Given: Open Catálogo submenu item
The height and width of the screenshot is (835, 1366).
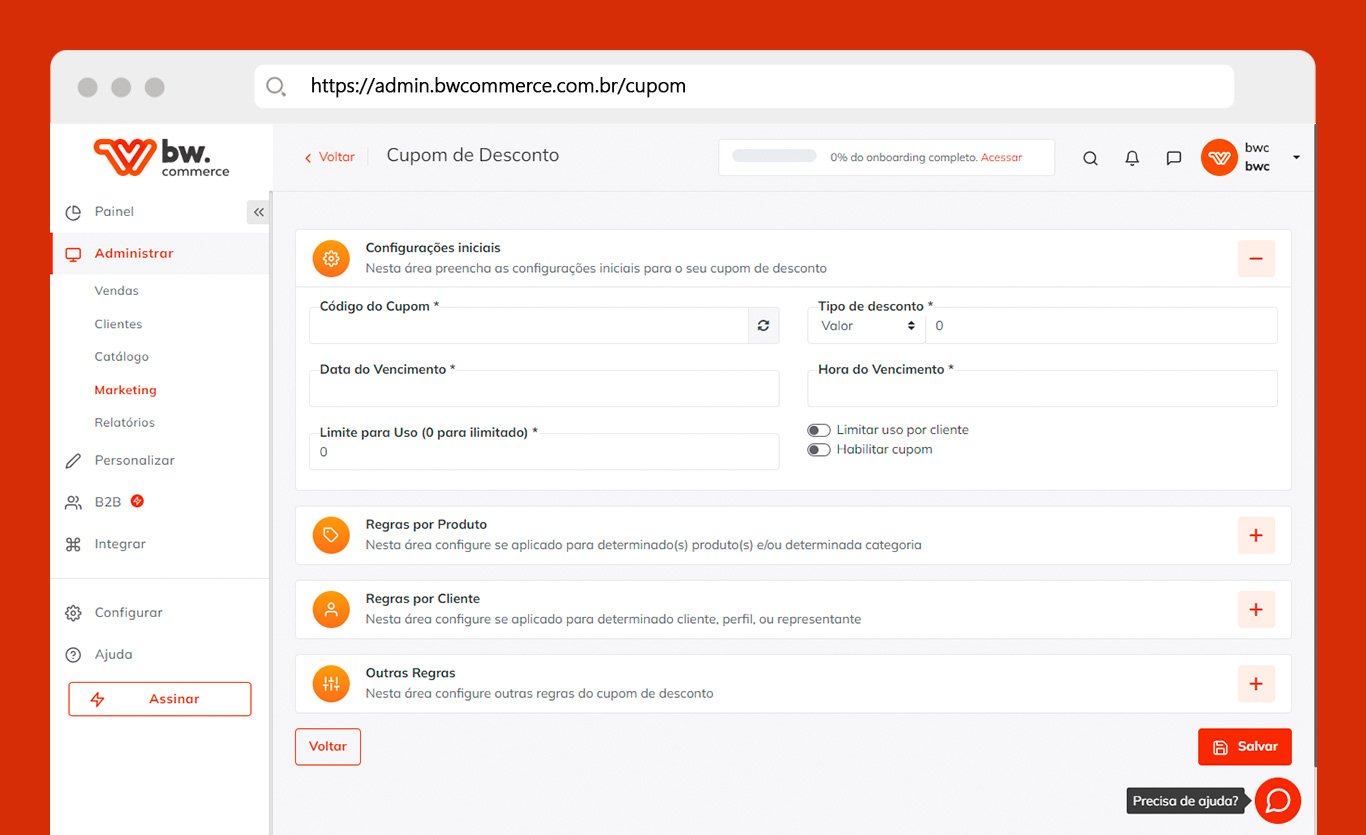Looking at the screenshot, I should [x=121, y=357].
